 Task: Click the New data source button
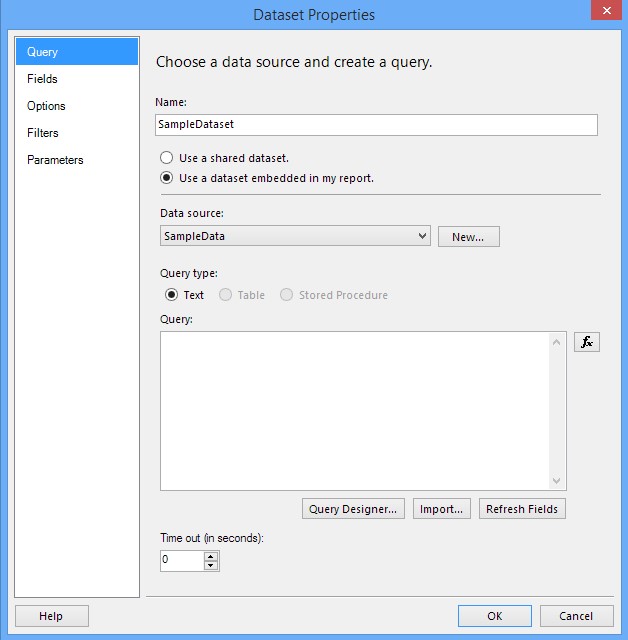pyautogui.click(x=468, y=237)
